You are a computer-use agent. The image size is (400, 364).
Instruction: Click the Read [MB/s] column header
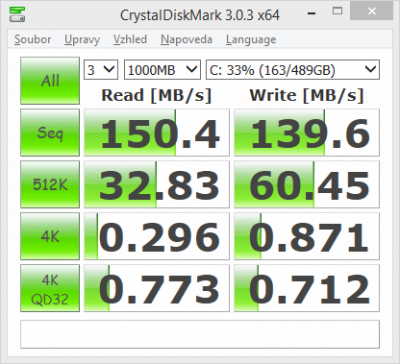click(157, 95)
